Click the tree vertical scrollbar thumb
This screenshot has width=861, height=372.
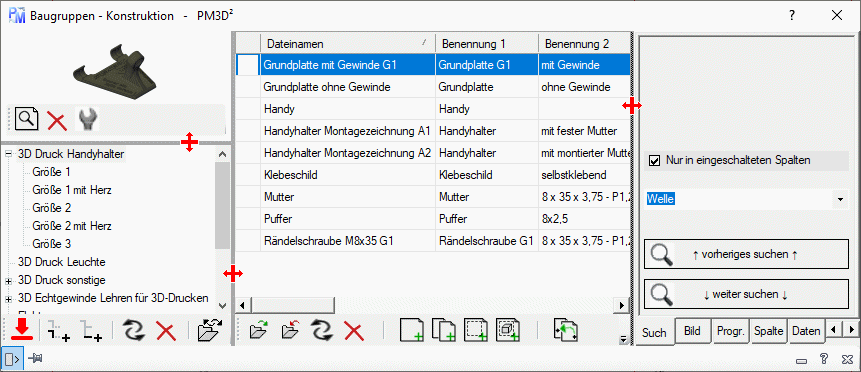pos(222,206)
